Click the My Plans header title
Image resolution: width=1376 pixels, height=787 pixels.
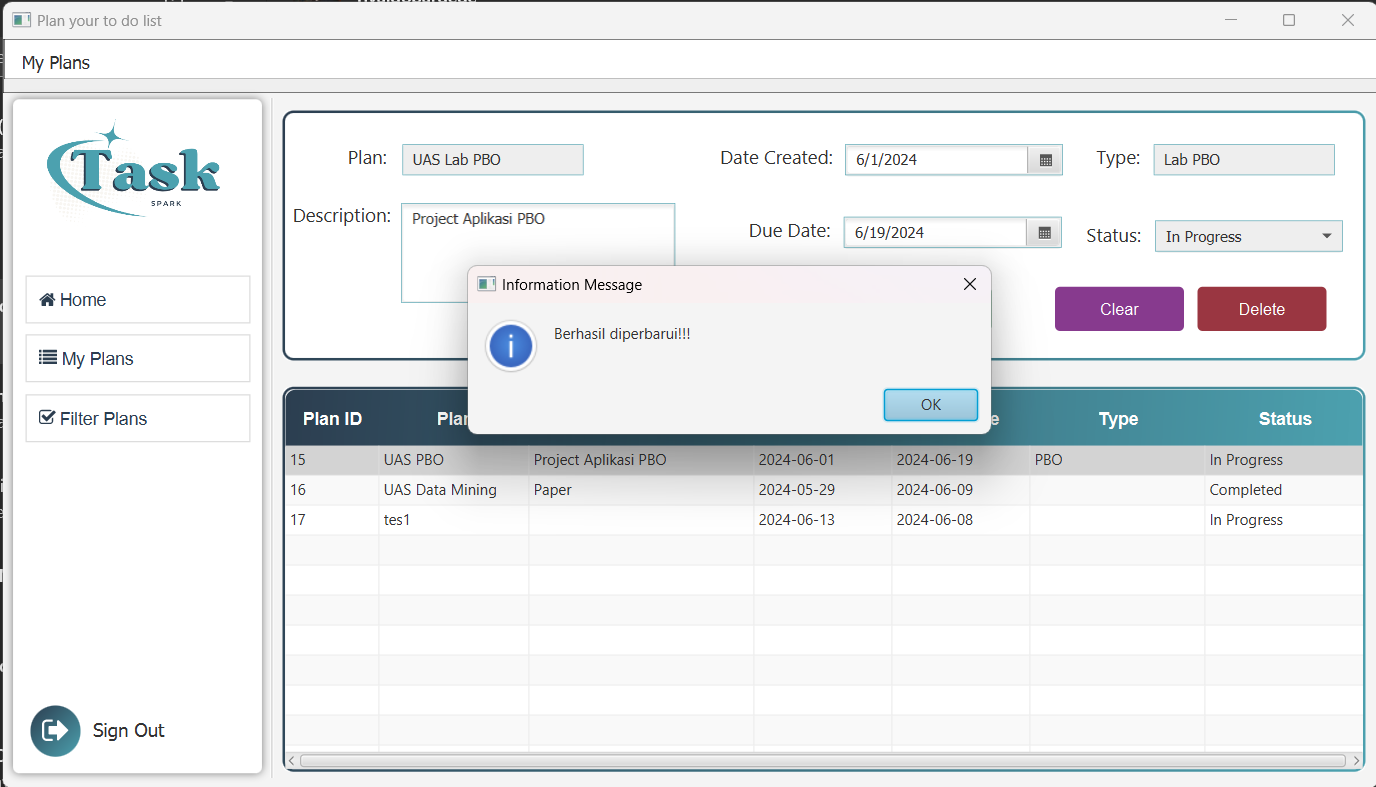click(x=56, y=62)
